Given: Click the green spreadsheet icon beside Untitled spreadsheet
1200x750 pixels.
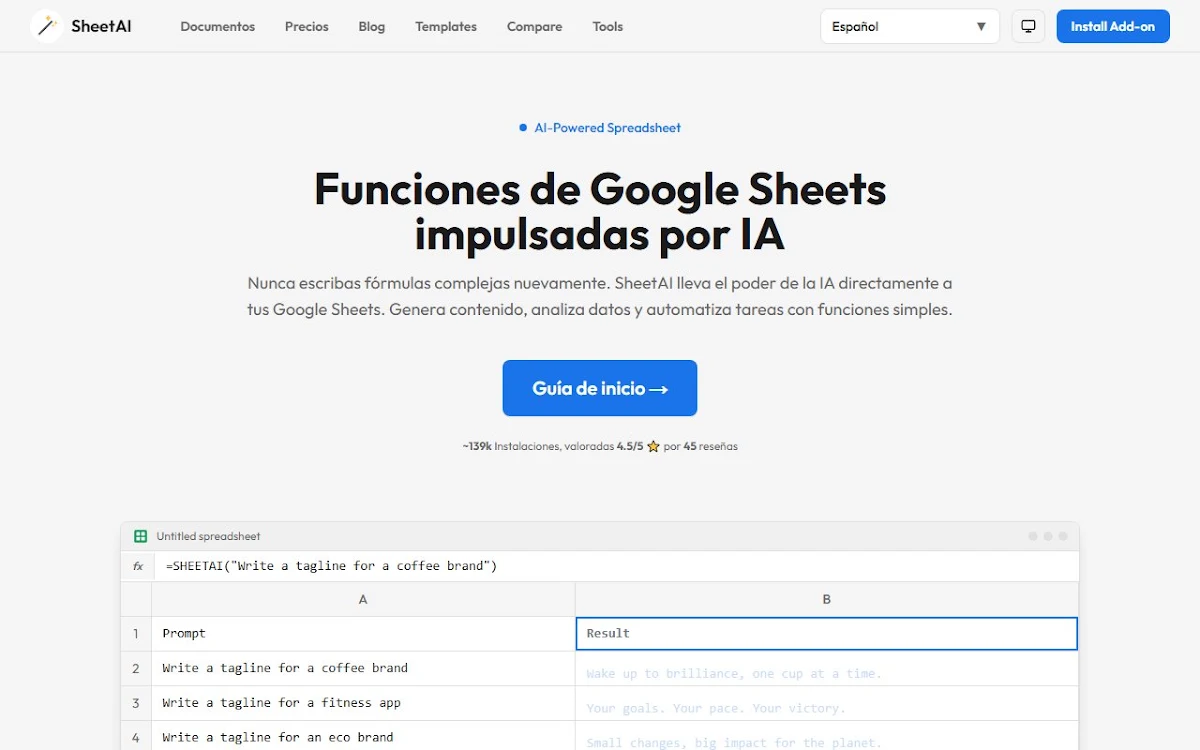Looking at the screenshot, I should [141, 537].
